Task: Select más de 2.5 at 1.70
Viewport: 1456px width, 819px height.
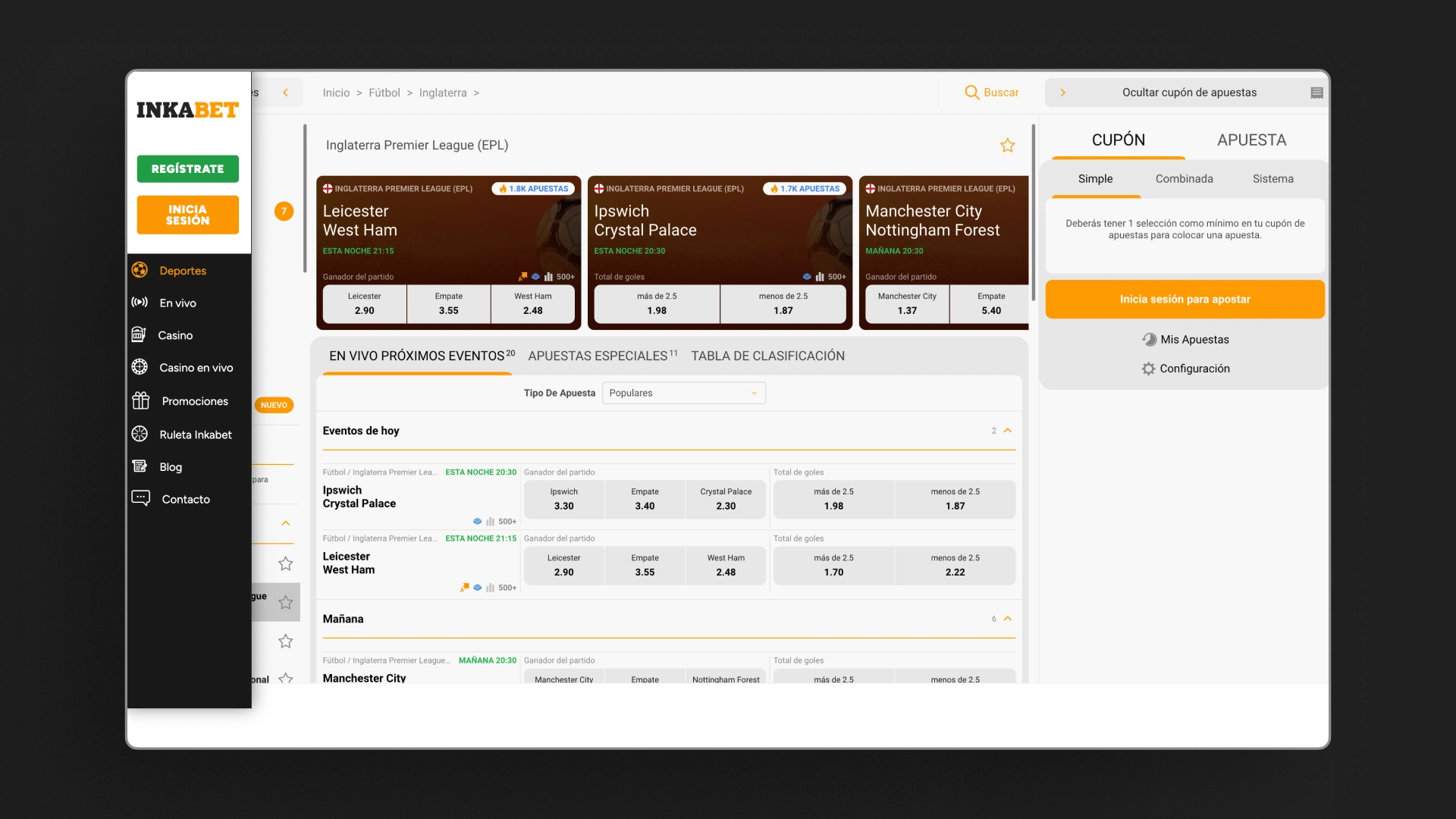Action: click(x=833, y=566)
